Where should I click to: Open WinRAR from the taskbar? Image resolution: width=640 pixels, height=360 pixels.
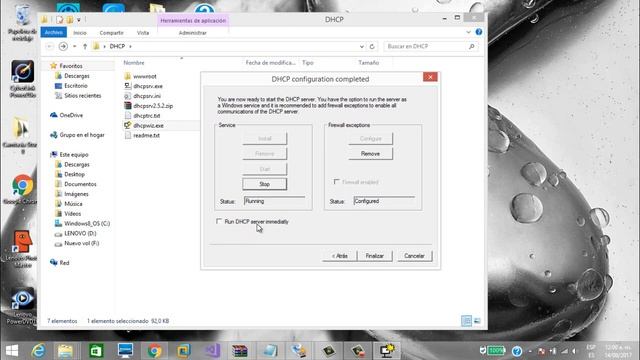[x=240, y=351]
